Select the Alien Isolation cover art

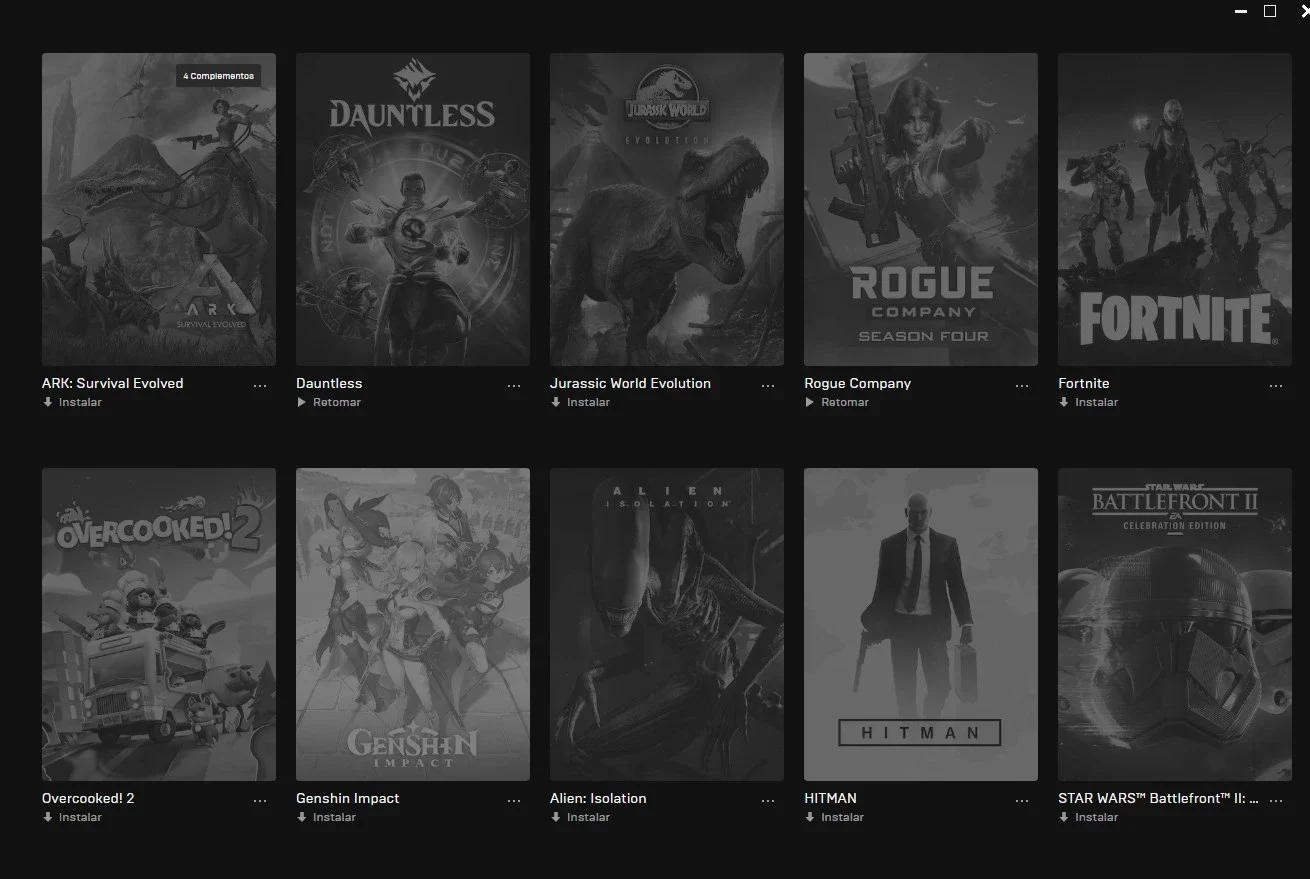[x=667, y=624]
